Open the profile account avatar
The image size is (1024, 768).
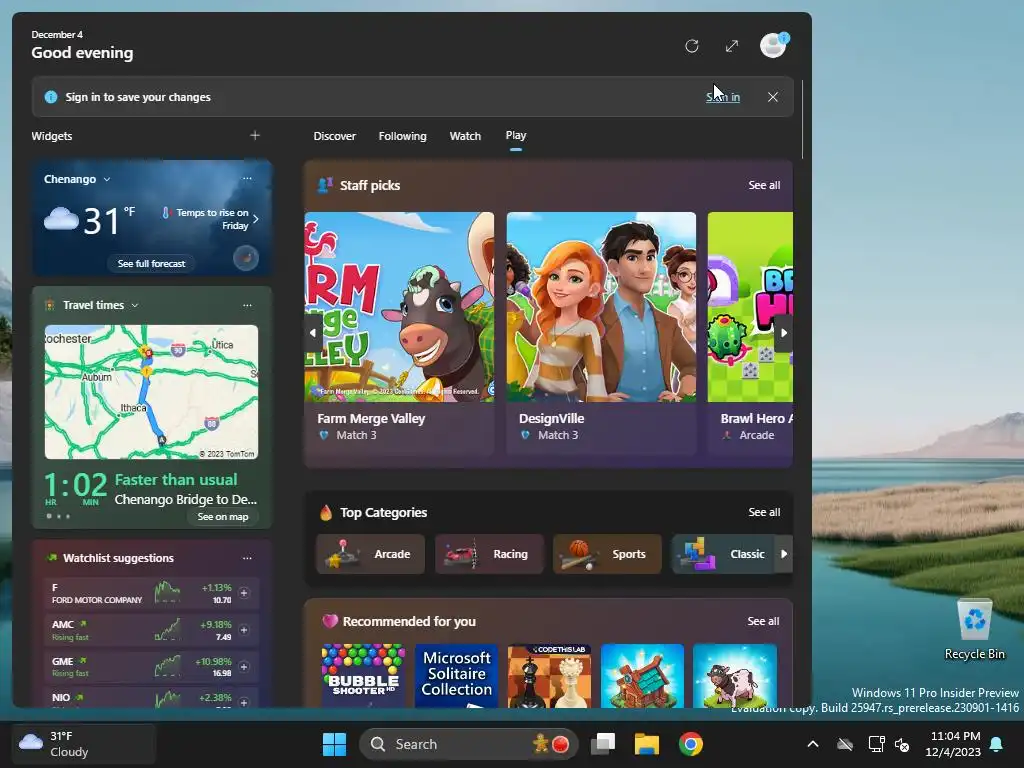774,45
